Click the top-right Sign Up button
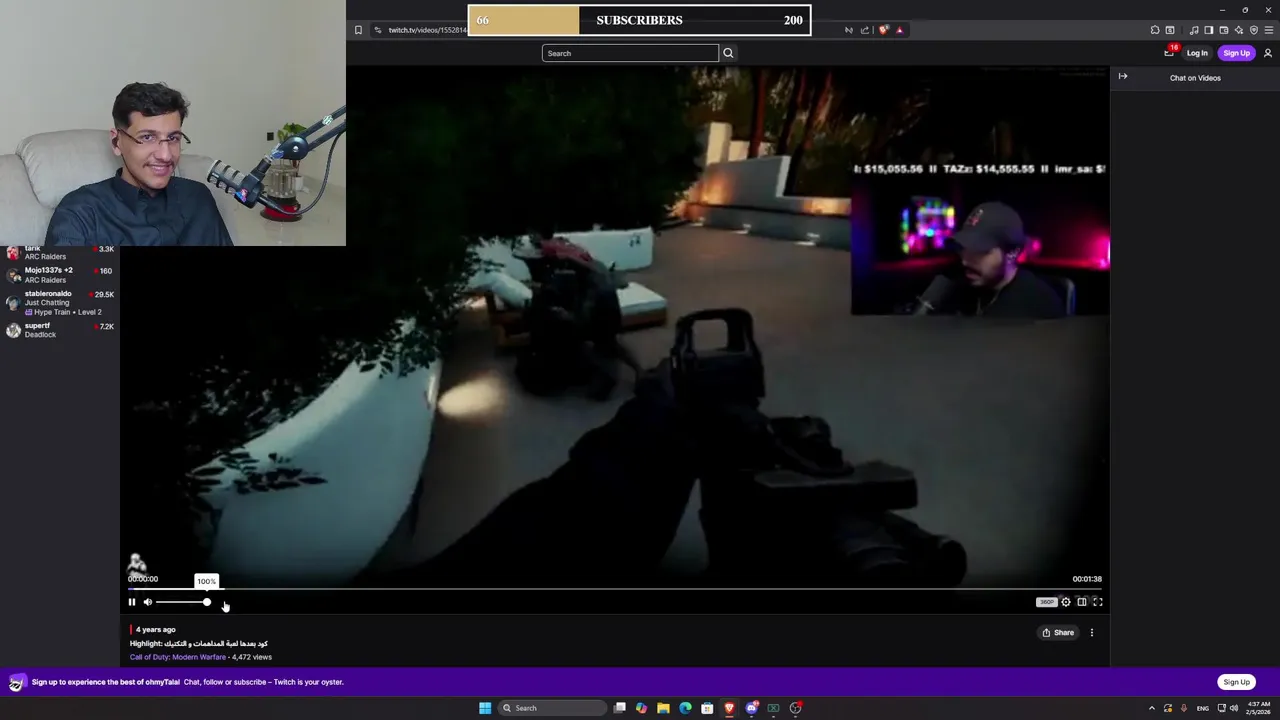 (x=1237, y=53)
